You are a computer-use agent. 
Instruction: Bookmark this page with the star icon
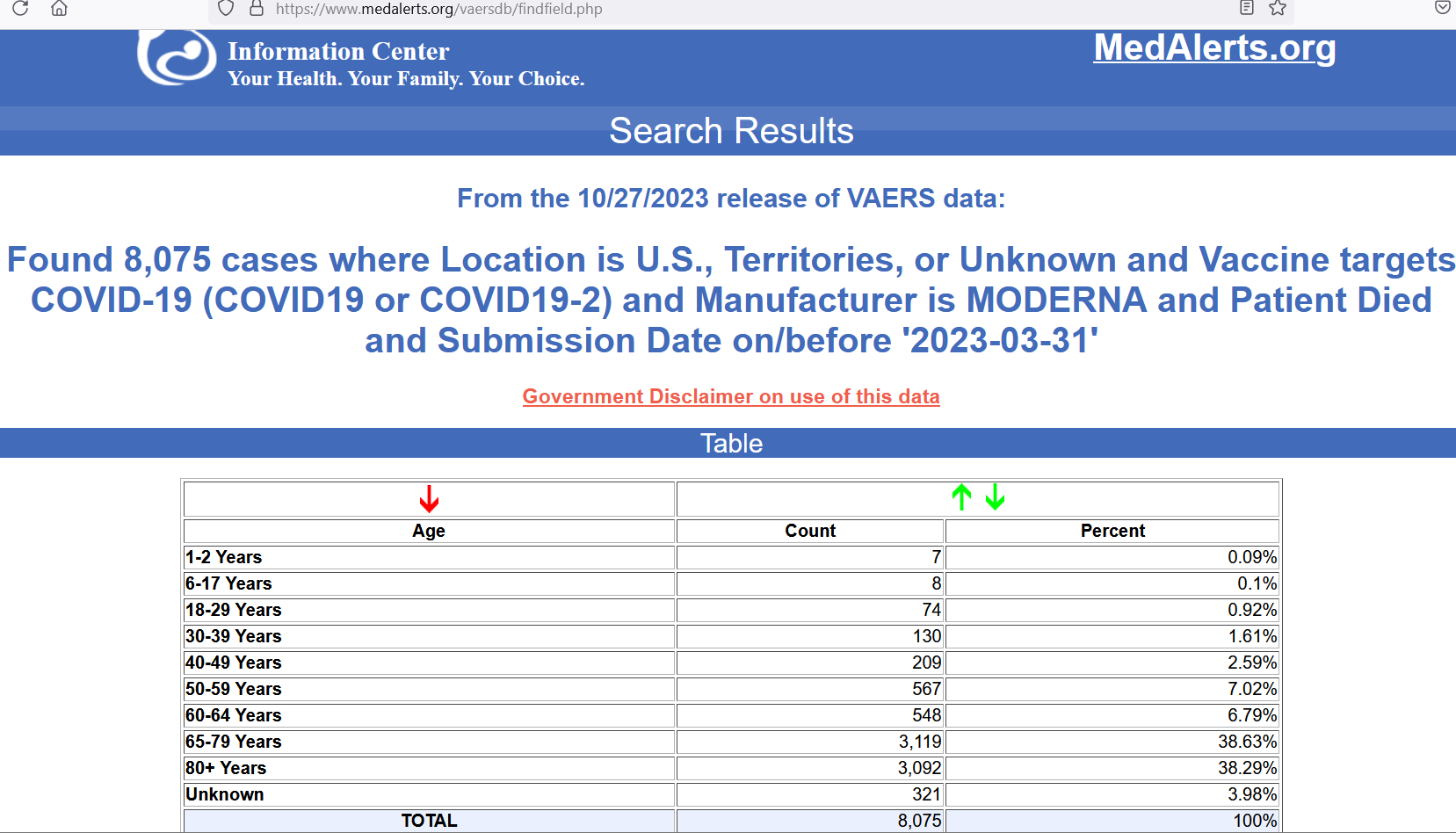click(1278, 8)
